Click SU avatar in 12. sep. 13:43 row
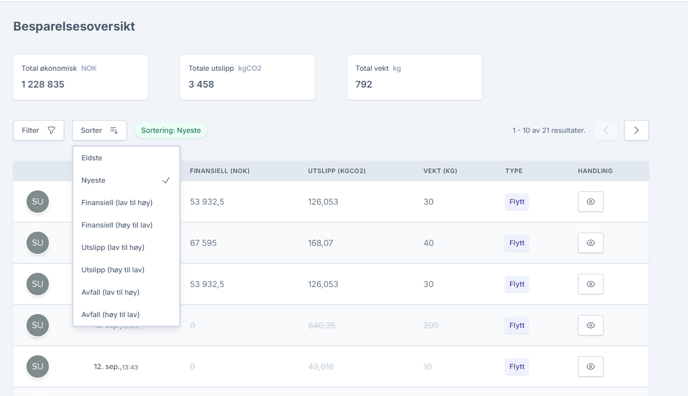This screenshot has width=688, height=396. click(38, 367)
